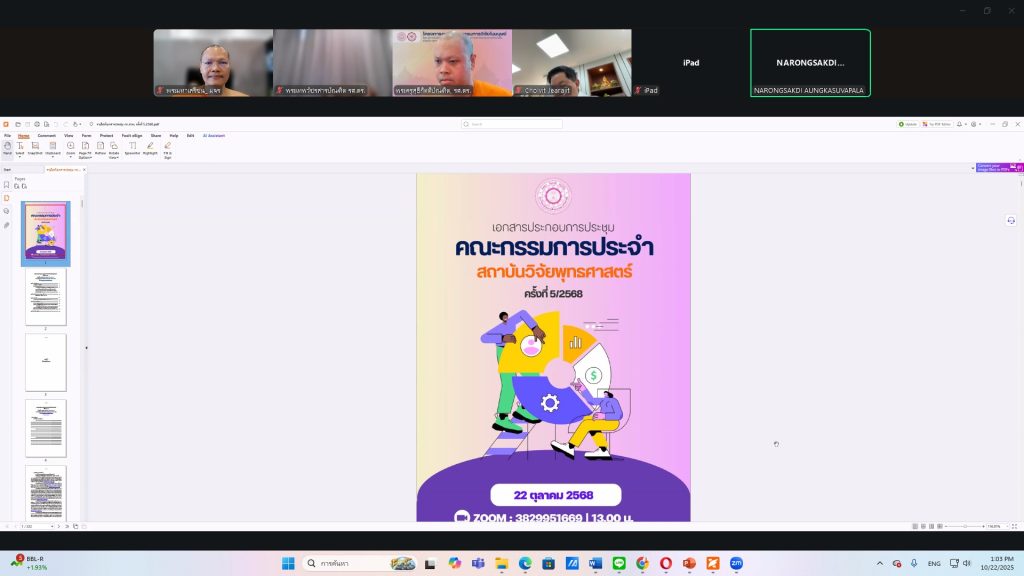
Task: Click the SnapShot tool icon
Action: point(36,147)
